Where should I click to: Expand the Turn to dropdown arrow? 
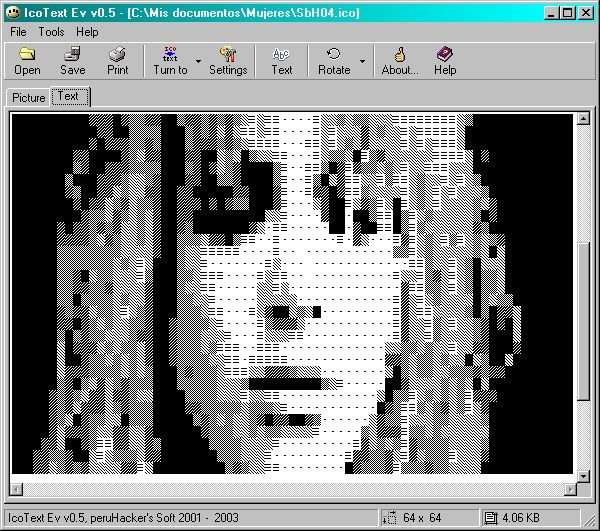pyautogui.click(x=198, y=61)
